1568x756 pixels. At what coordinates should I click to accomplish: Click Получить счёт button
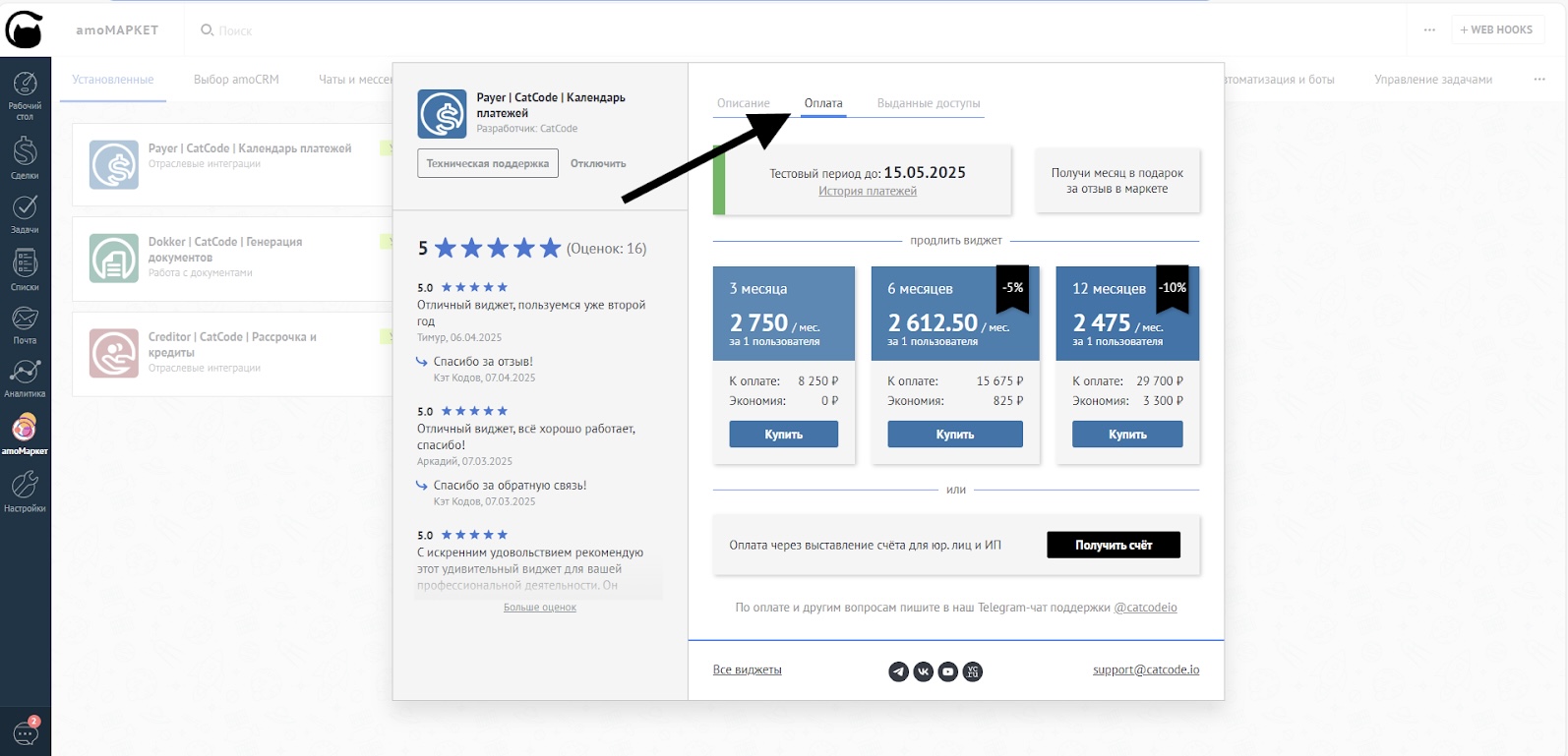tap(1114, 545)
